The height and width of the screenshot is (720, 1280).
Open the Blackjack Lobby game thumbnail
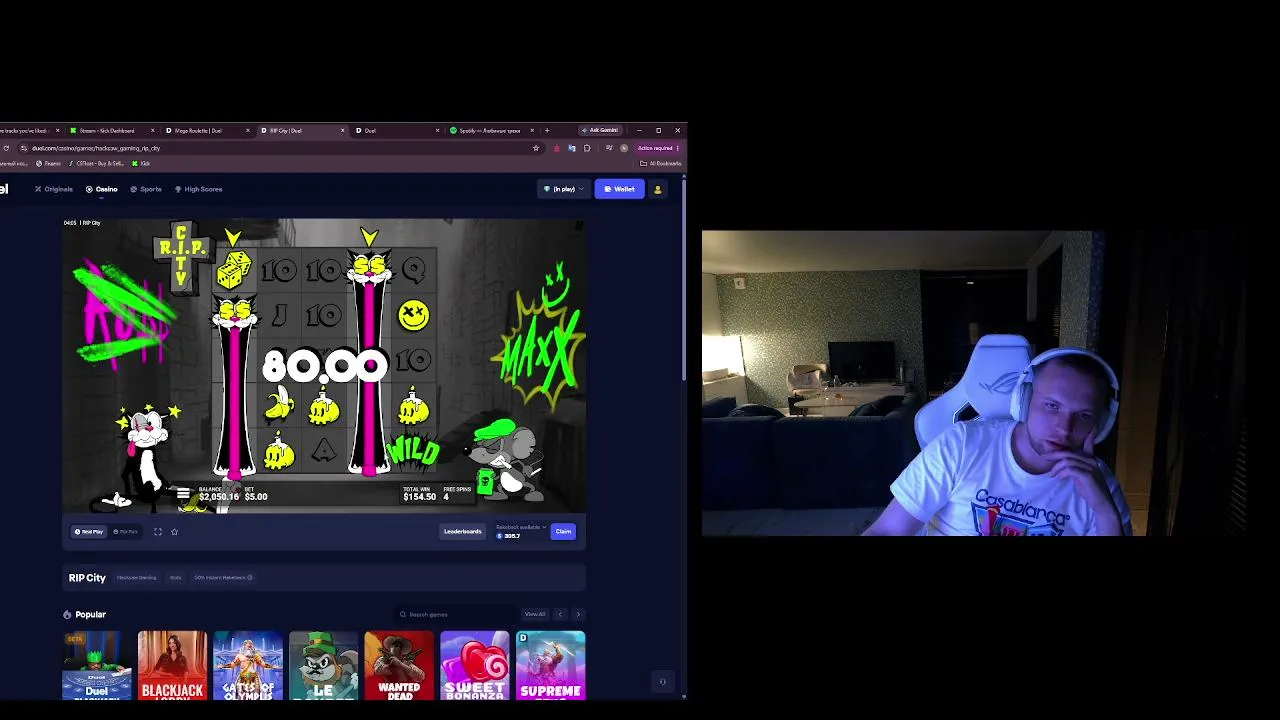172,665
